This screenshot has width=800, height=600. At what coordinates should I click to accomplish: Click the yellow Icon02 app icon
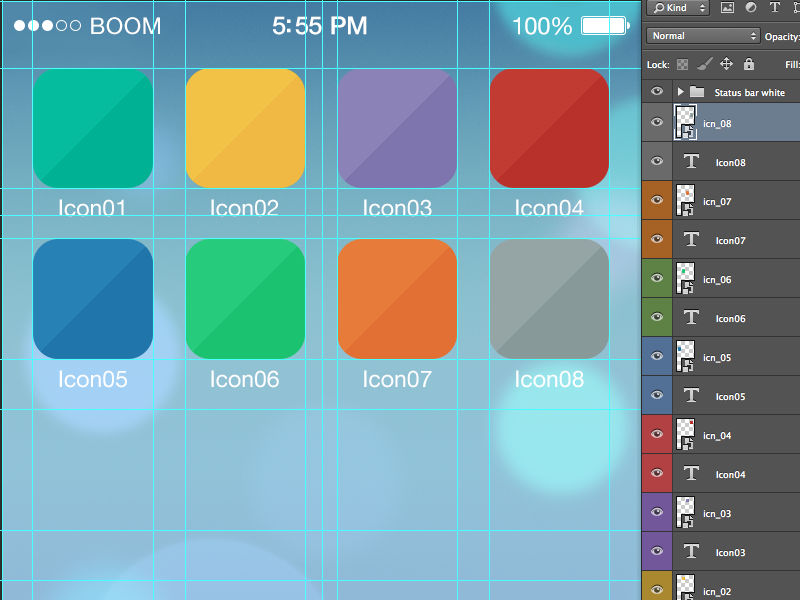pyautogui.click(x=245, y=129)
